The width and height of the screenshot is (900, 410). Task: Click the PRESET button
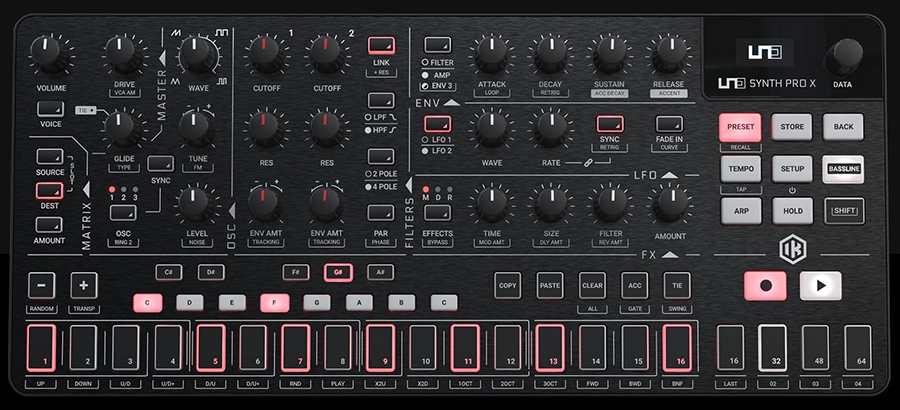[740, 127]
